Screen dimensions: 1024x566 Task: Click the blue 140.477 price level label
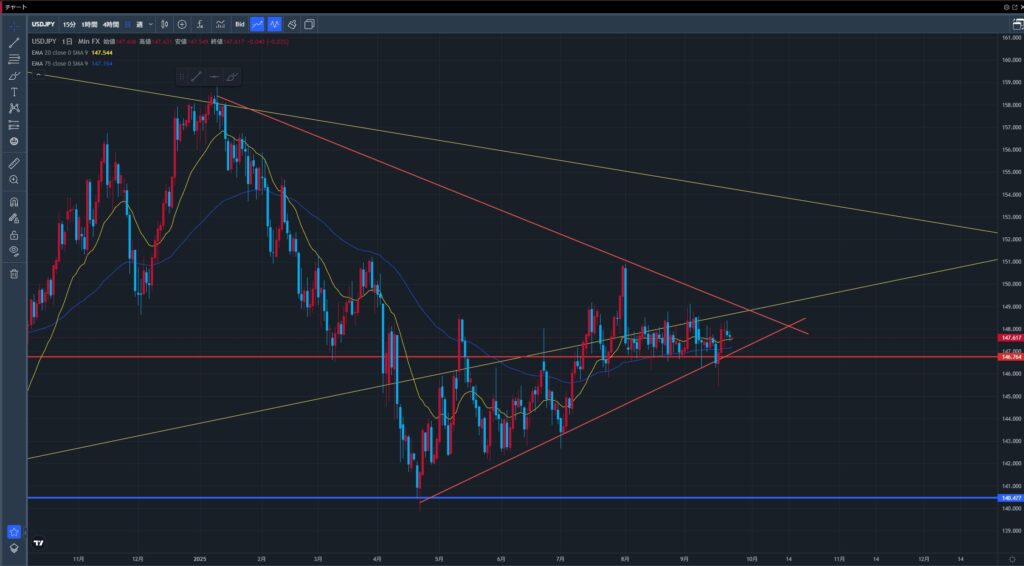[1008, 497]
